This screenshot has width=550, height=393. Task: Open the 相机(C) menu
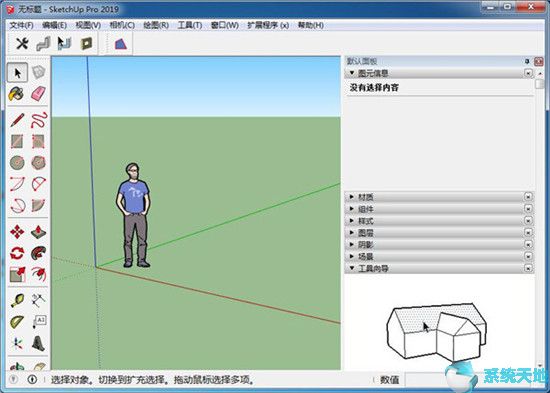coord(122,25)
